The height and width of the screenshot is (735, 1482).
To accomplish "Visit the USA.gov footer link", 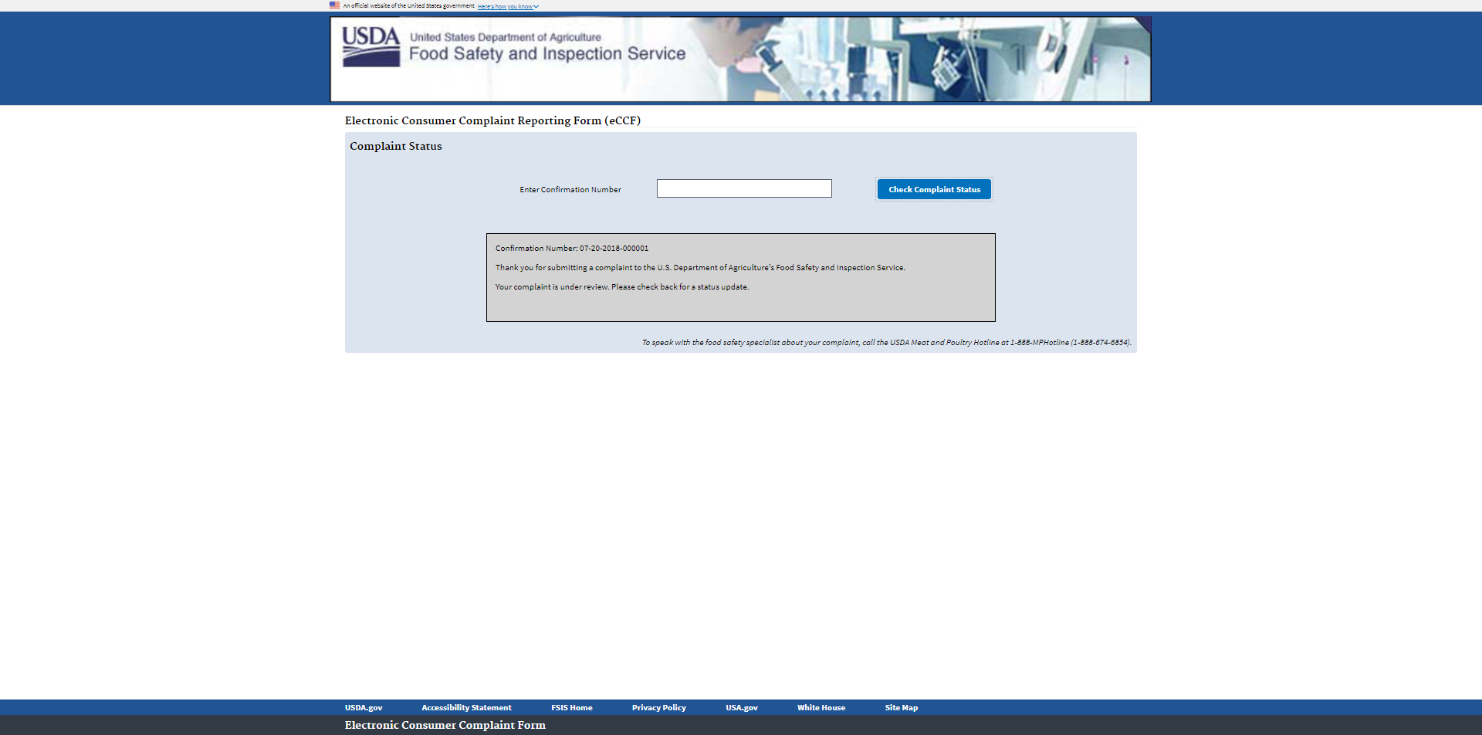I will point(741,708).
